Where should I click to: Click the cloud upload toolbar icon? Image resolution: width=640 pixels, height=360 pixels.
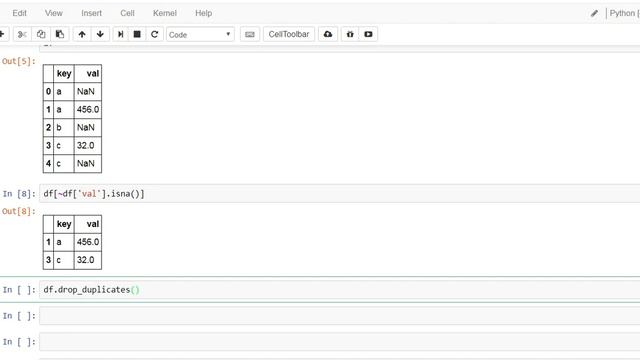click(328, 34)
